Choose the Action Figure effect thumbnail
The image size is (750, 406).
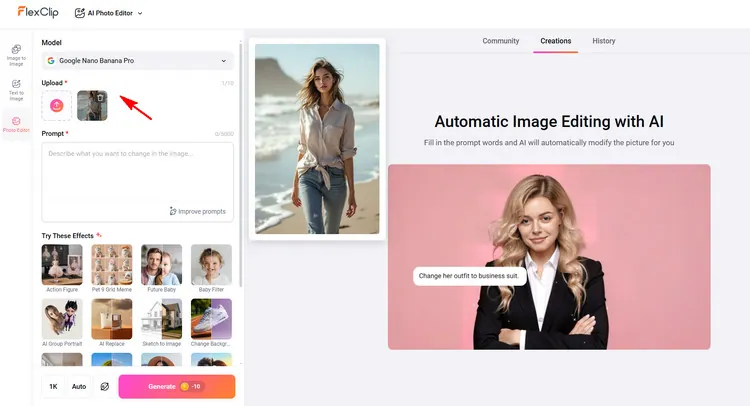click(x=62, y=265)
